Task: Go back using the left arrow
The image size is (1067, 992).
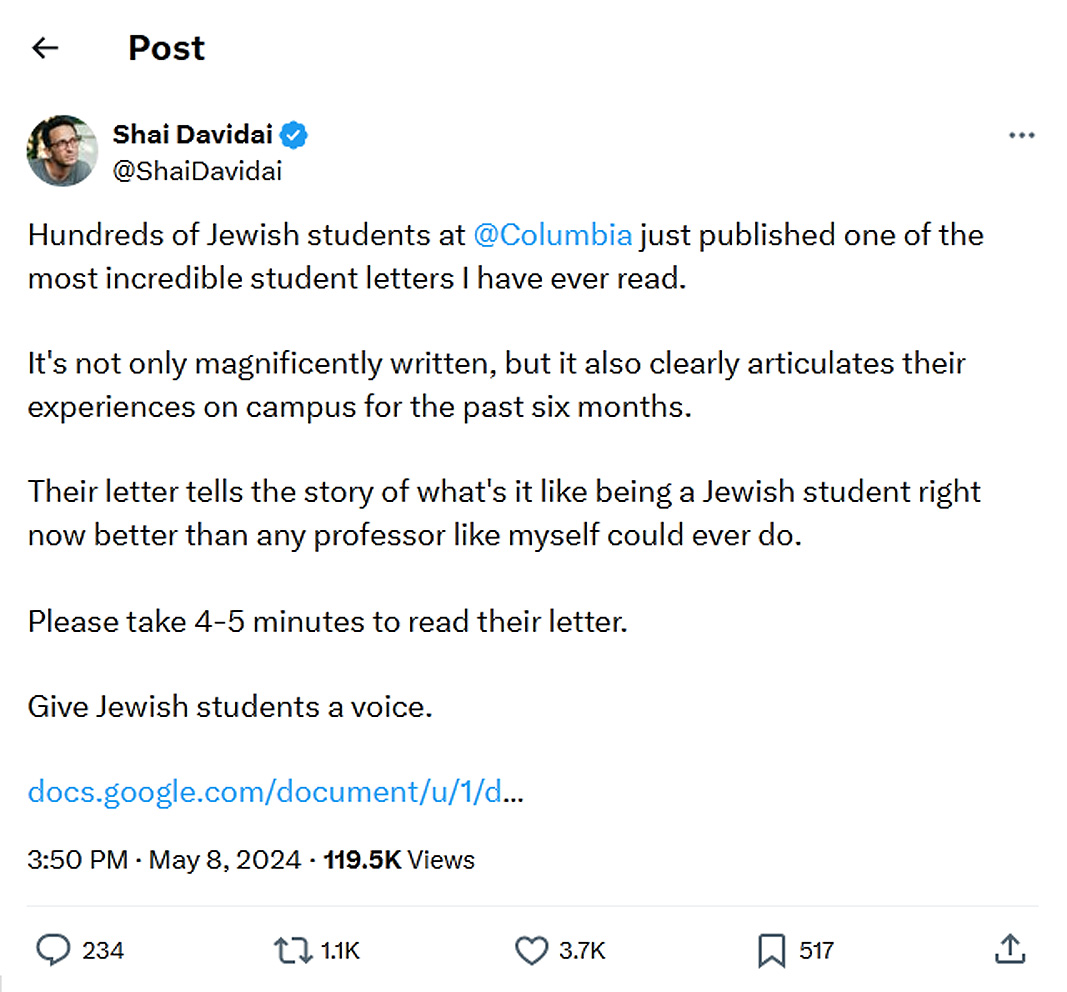Action: pyautogui.click(x=46, y=48)
